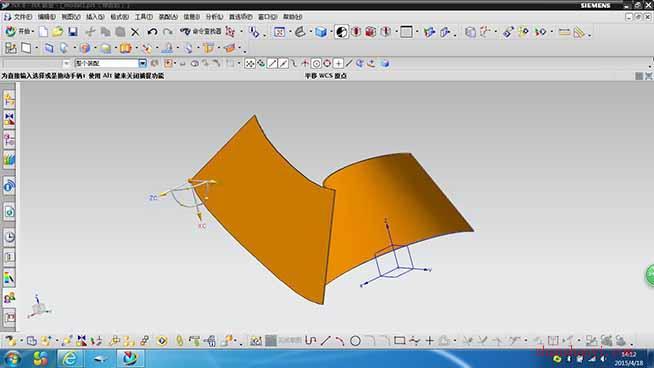654x368 pixels.
Task: Toggle the shaded-with-edges rendering style button
Action: (x=321, y=32)
